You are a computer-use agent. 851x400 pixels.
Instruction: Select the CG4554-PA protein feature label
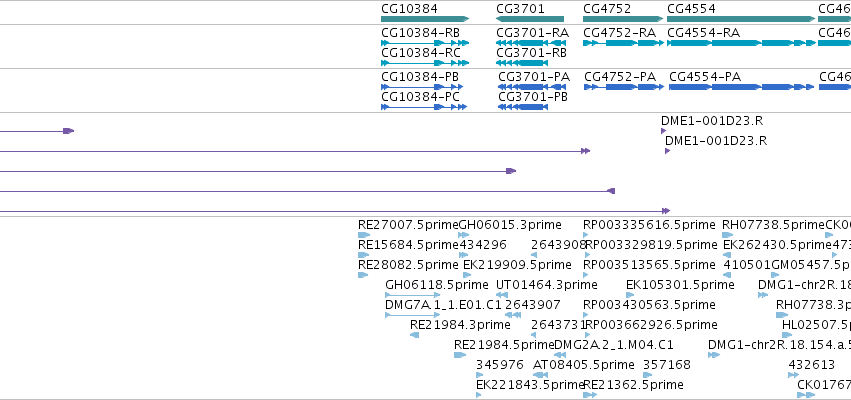point(705,77)
